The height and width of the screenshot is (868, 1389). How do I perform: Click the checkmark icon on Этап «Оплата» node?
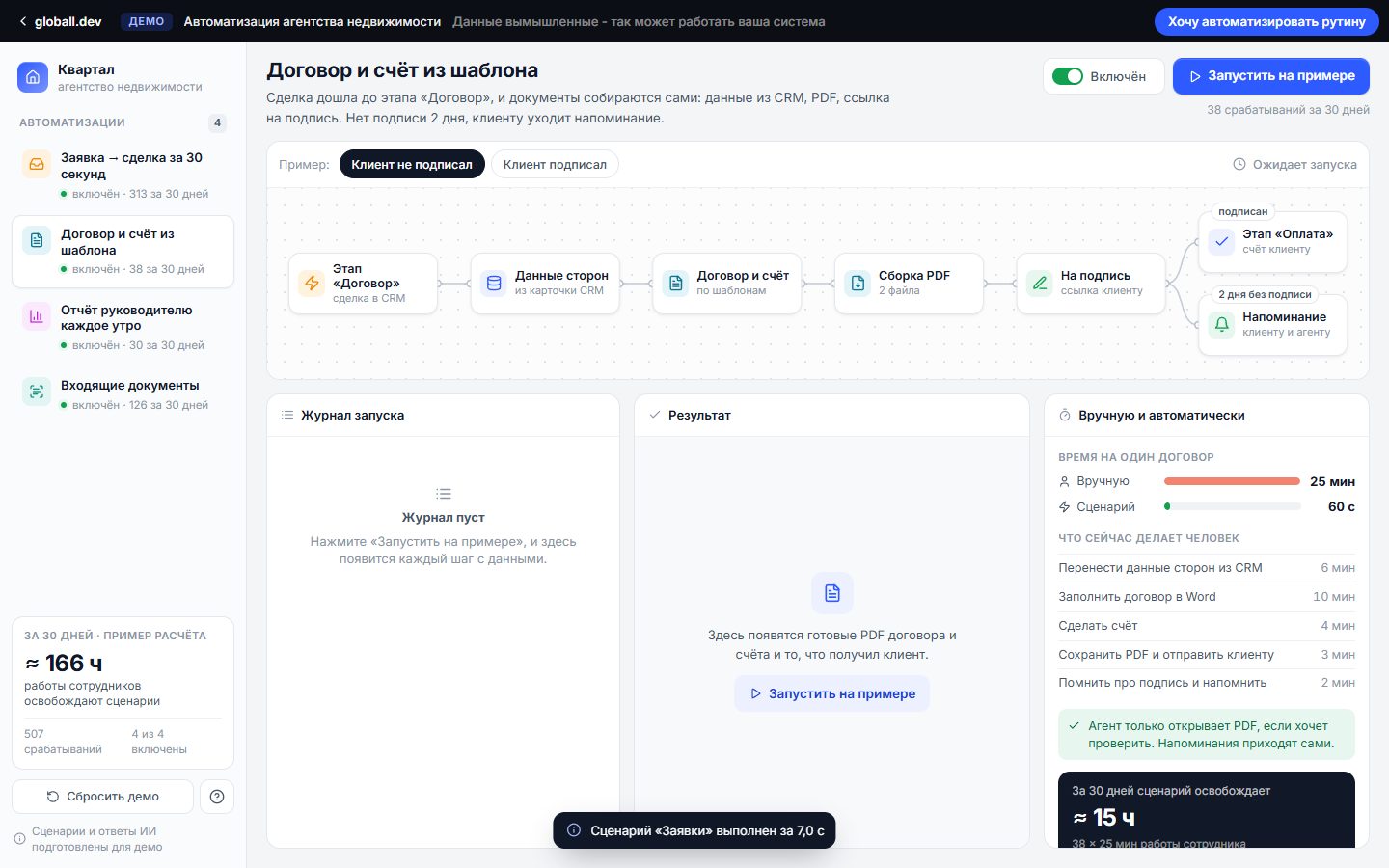point(1222,241)
